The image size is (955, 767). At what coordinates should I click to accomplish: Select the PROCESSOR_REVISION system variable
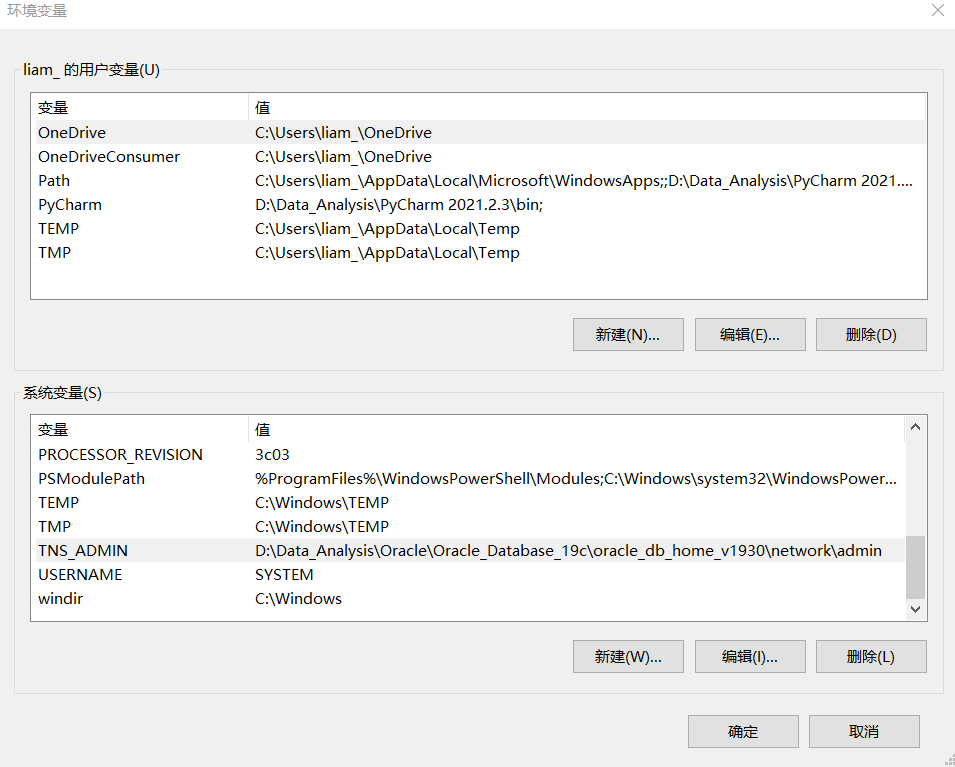(470, 454)
